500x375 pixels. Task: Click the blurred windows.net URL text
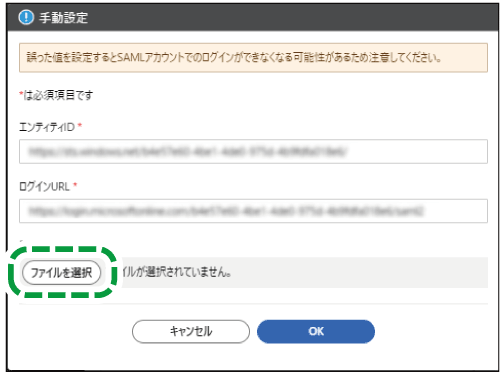point(188,151)
